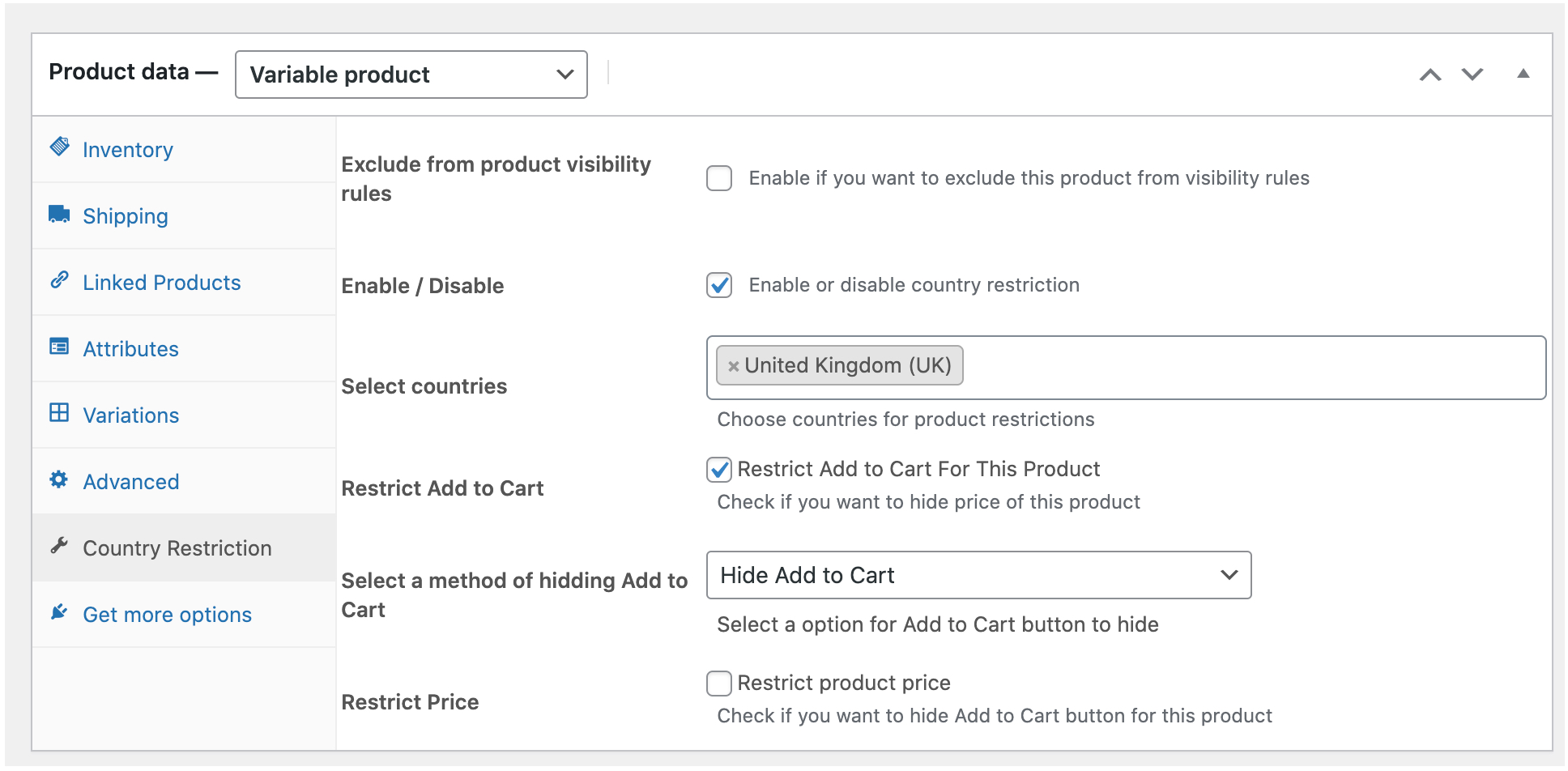Open the Variable product type dropdown
1568x771 pixels.
pos(411,75)
